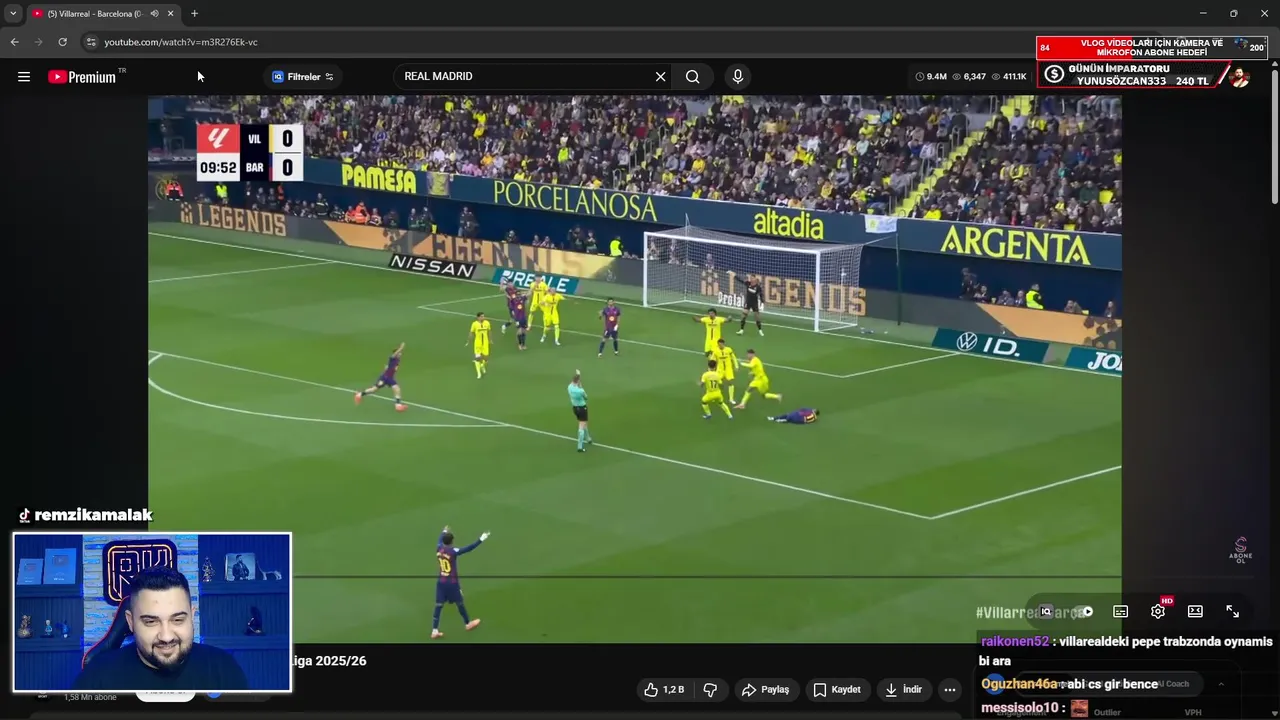The width and height of the screenshot is (1280, 720).
Task: Dislike the video with thumbs down
Action: [x=710, y=690]
